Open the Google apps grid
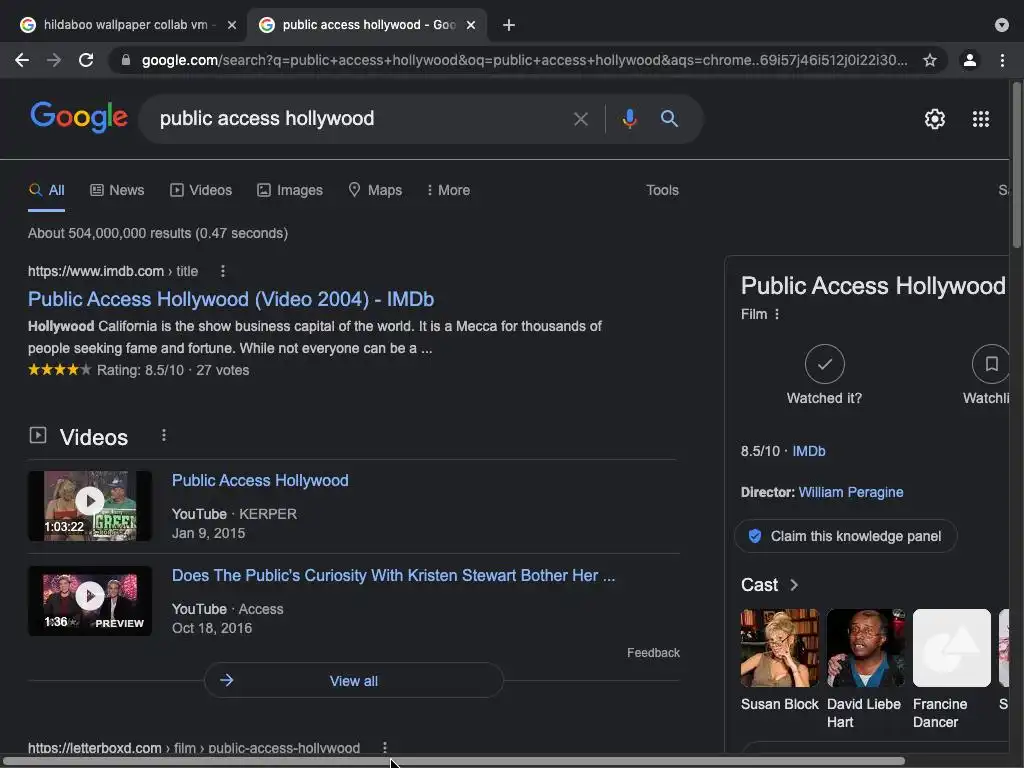 pyautogui.click(x=981, y=119)
